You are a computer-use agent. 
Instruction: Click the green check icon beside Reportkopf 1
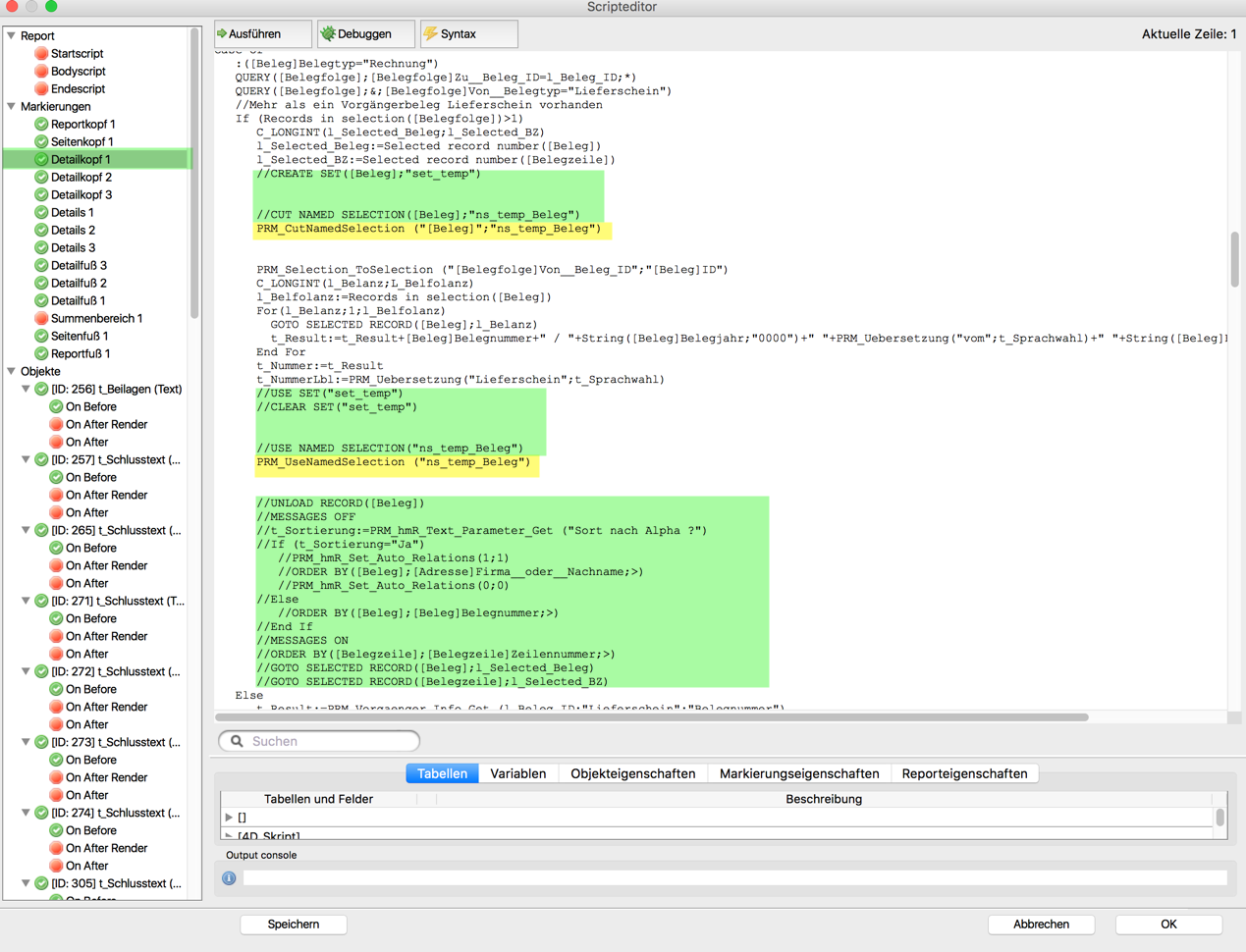click(x=41, y=125)
